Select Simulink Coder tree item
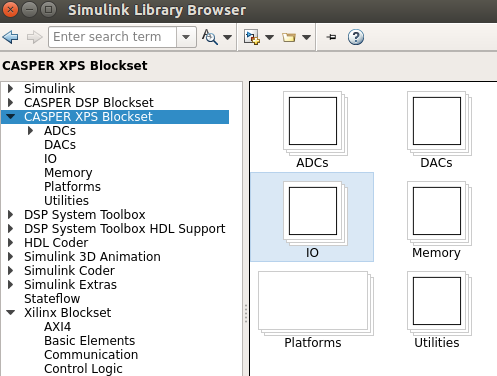The image size is (497, 376). pyautogui.click(x=69, y=271)
